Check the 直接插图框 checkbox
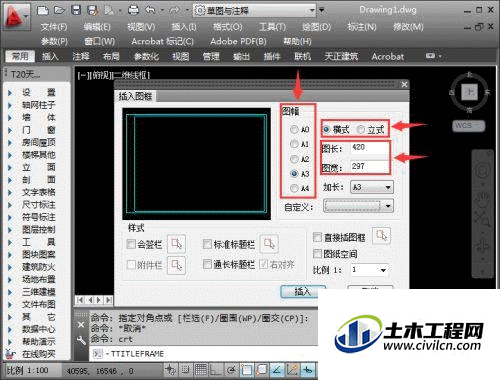Screen dimensions: 500x380 click(317, 237)
